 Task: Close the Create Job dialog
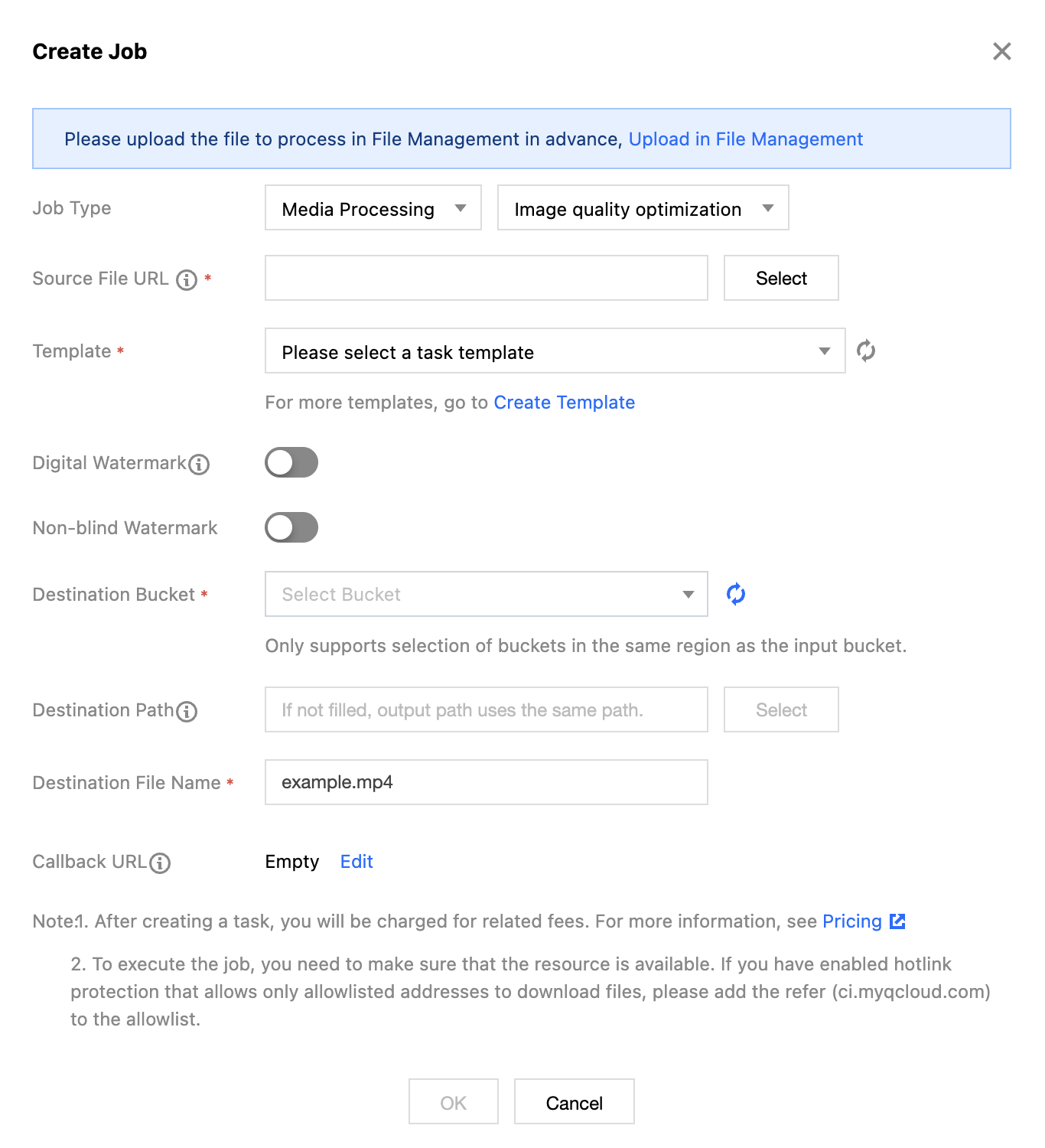[1001, 51]
